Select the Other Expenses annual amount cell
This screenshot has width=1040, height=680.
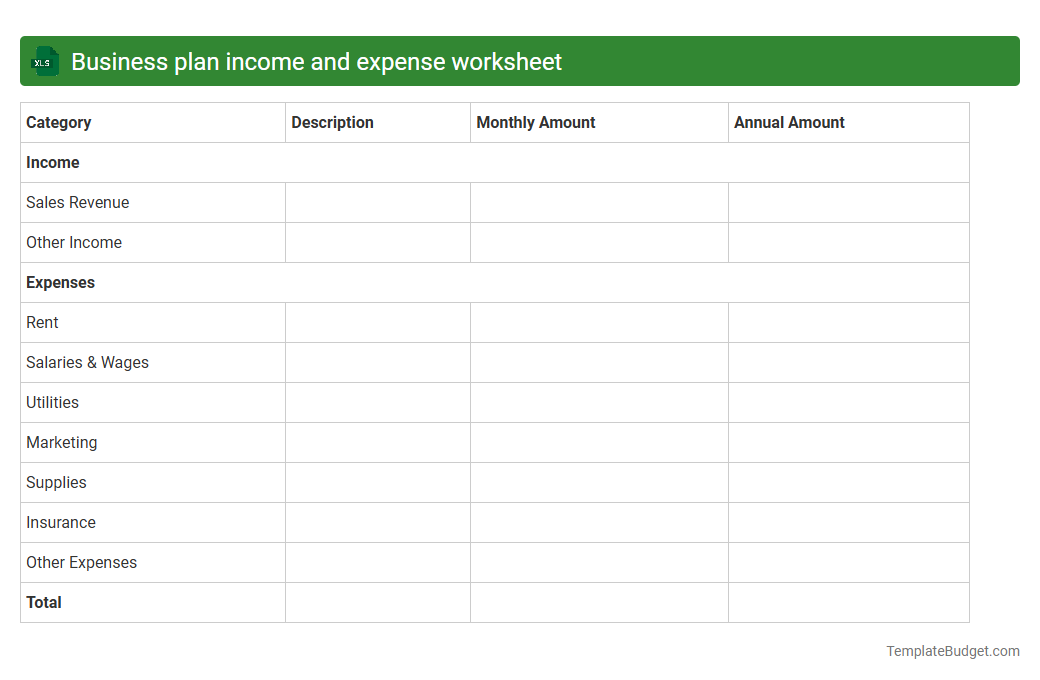click(x=848, y=562)
